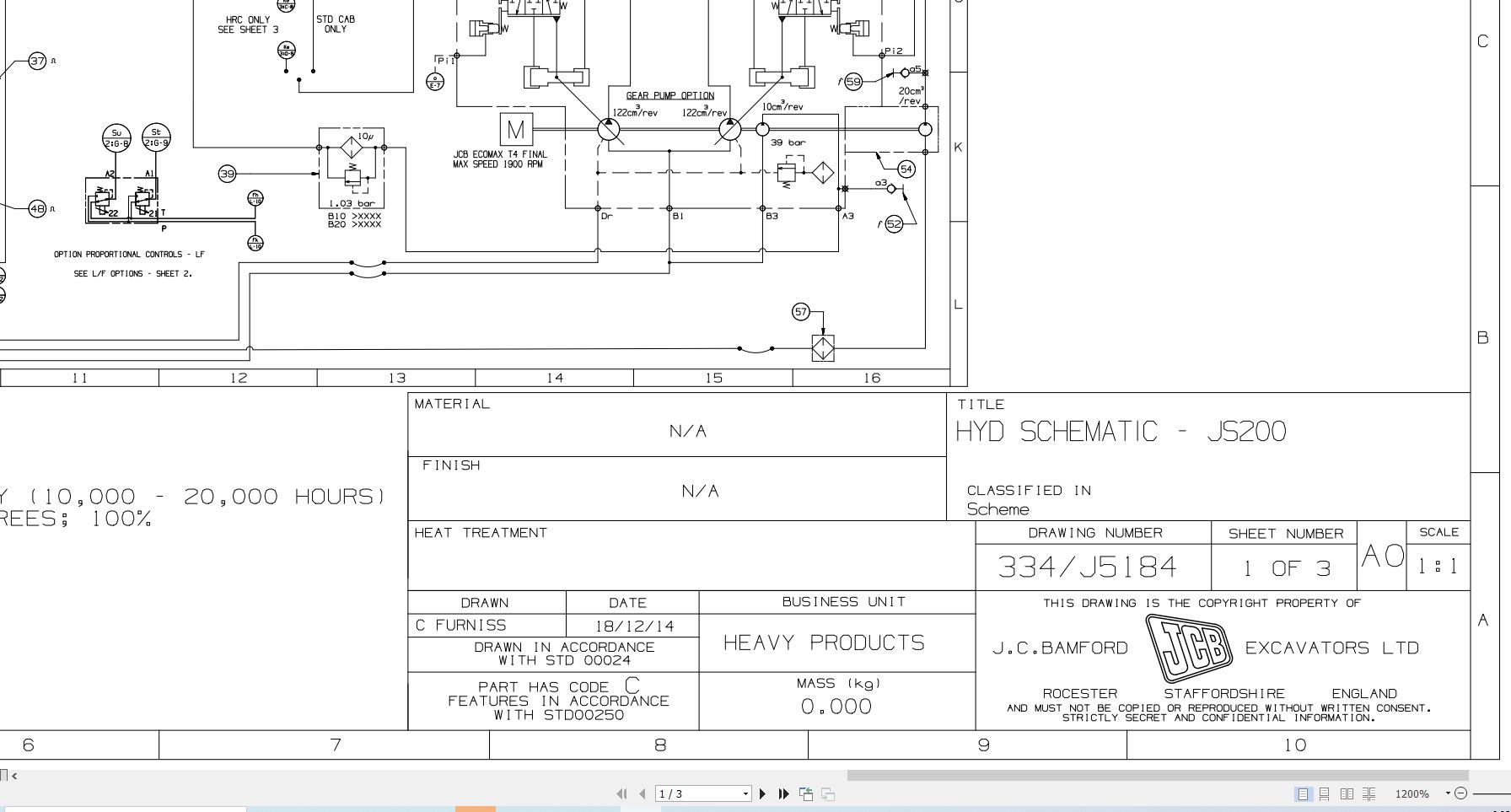
Task: Go to the first page using the skip-back icon
Action: click(x=622, y=793)
